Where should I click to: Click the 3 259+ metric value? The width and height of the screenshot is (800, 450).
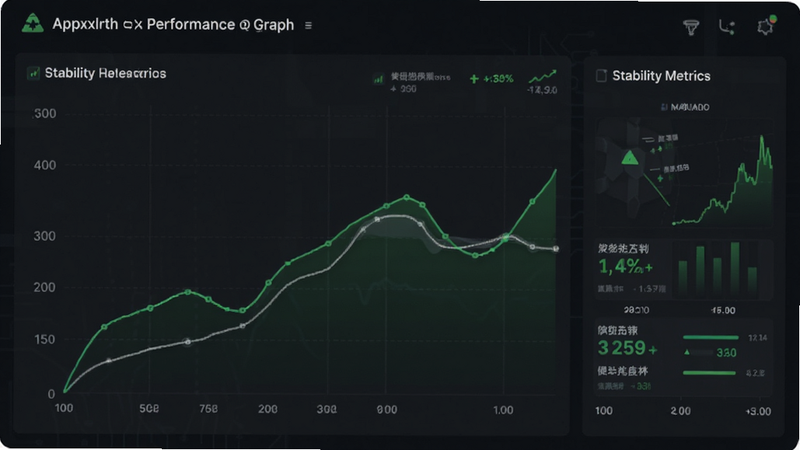coord(627,348)
